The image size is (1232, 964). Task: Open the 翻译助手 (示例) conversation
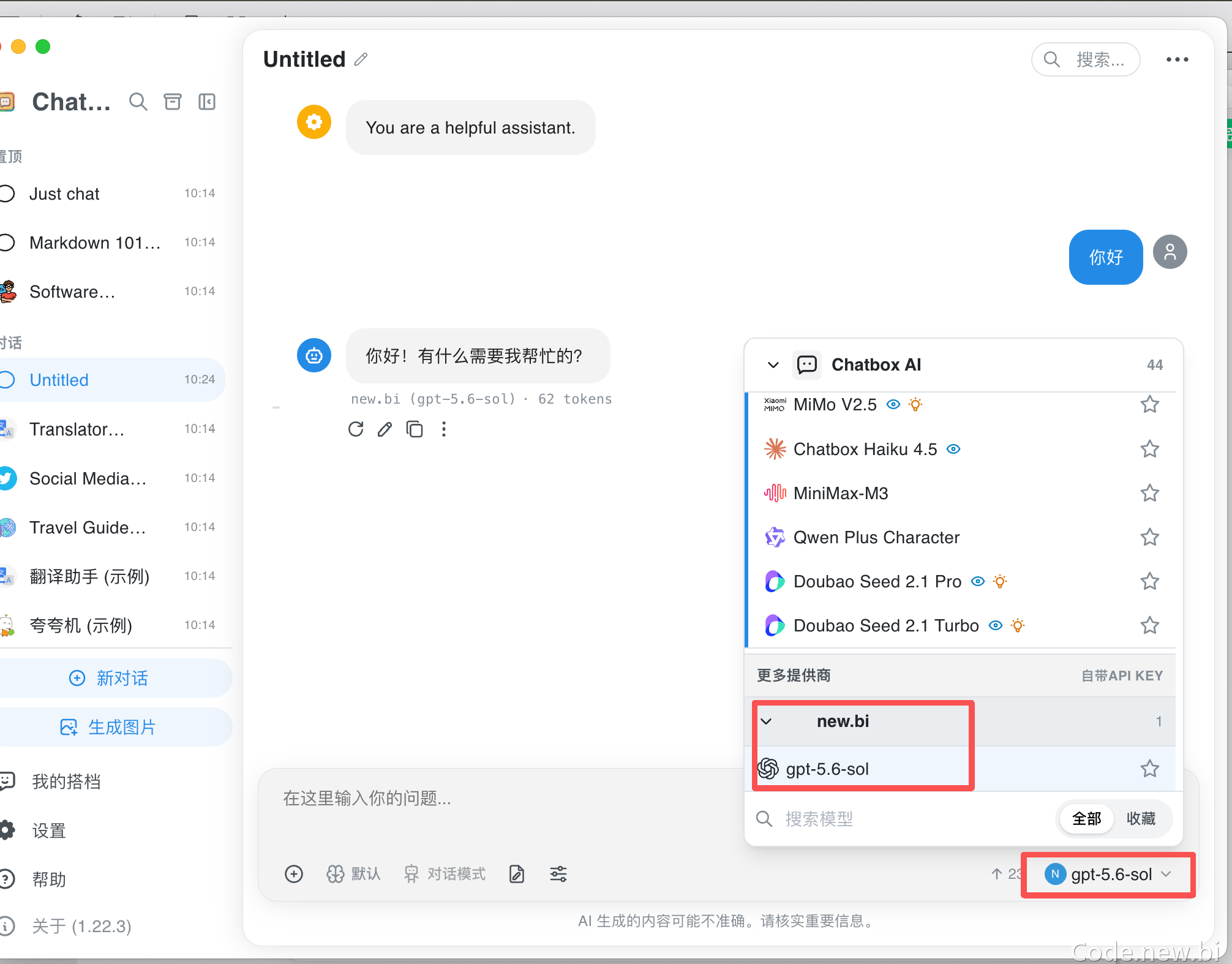coord(111,576)
